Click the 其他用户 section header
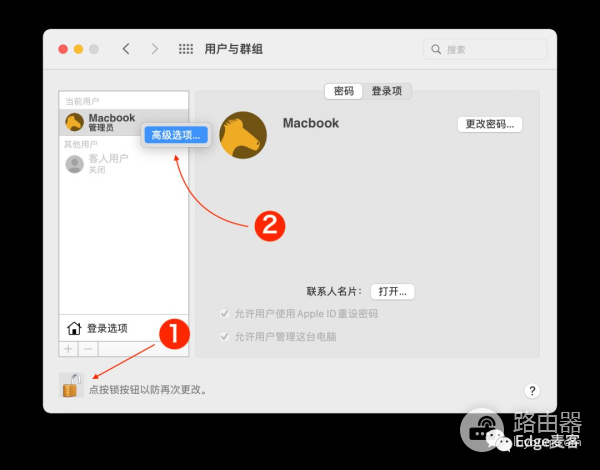Image resolution: width=600 pixels, height=470 pixels. pos(81,144)
